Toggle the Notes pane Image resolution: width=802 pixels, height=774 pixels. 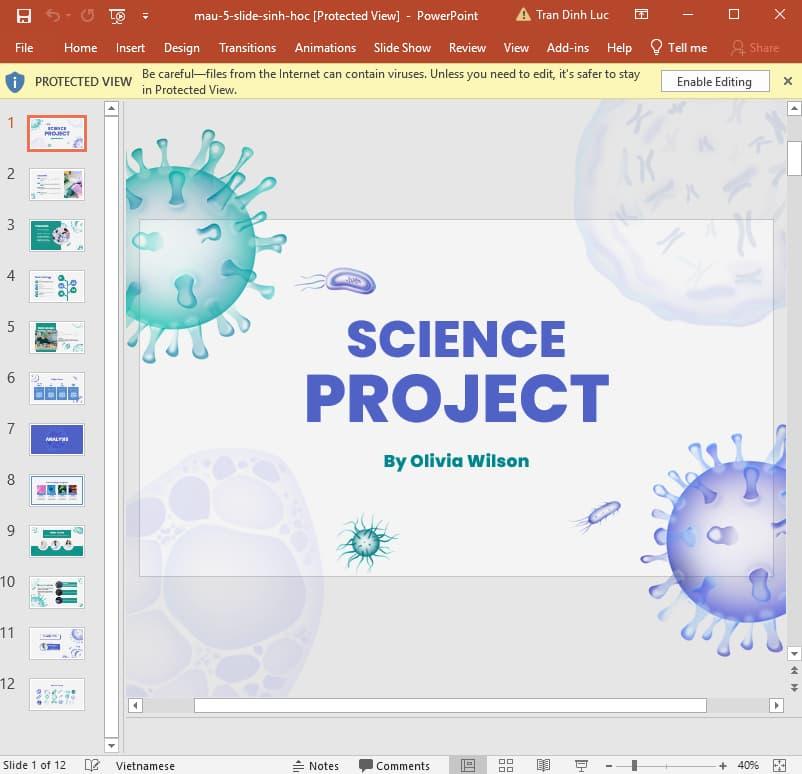click(x=316, y=765)
